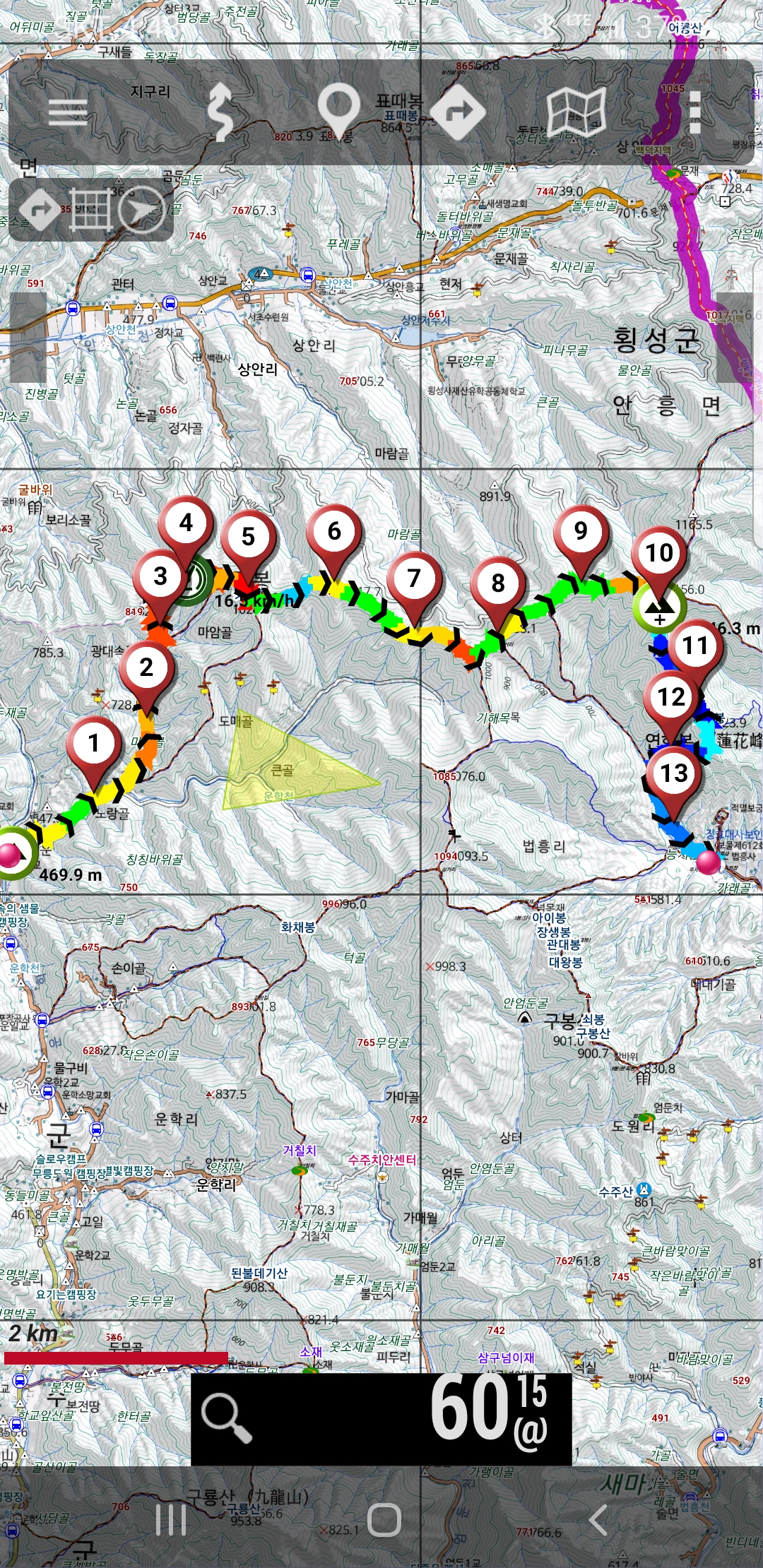Image resolution: width=763 pixels, height=1568 pixels.
Task: Toggle the compass orientation arrow button
Action: click(x=141, y=209)
